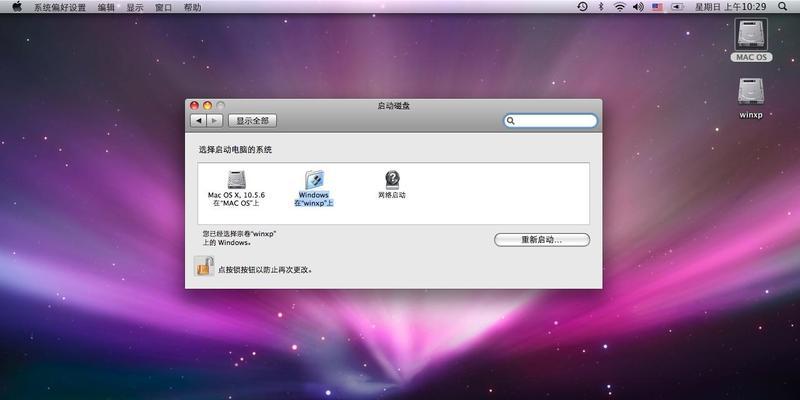The height and width of the screenshot is (400, 800).
Task: Go forward with the right arrow button
Action: coord(214,121)
